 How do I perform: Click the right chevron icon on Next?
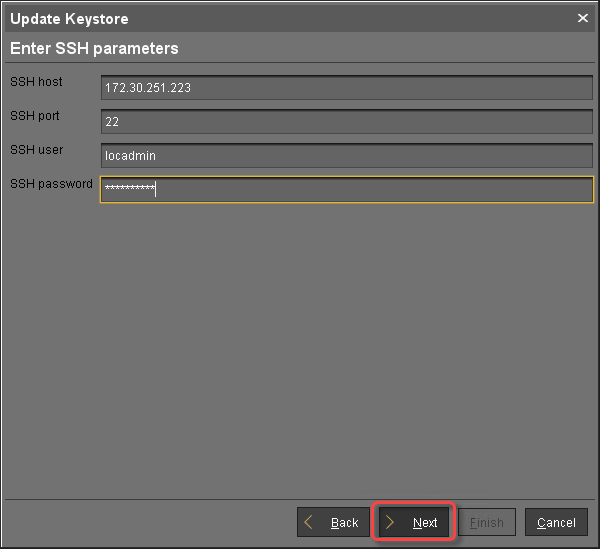pyautogui.click(x=390, y=522)
